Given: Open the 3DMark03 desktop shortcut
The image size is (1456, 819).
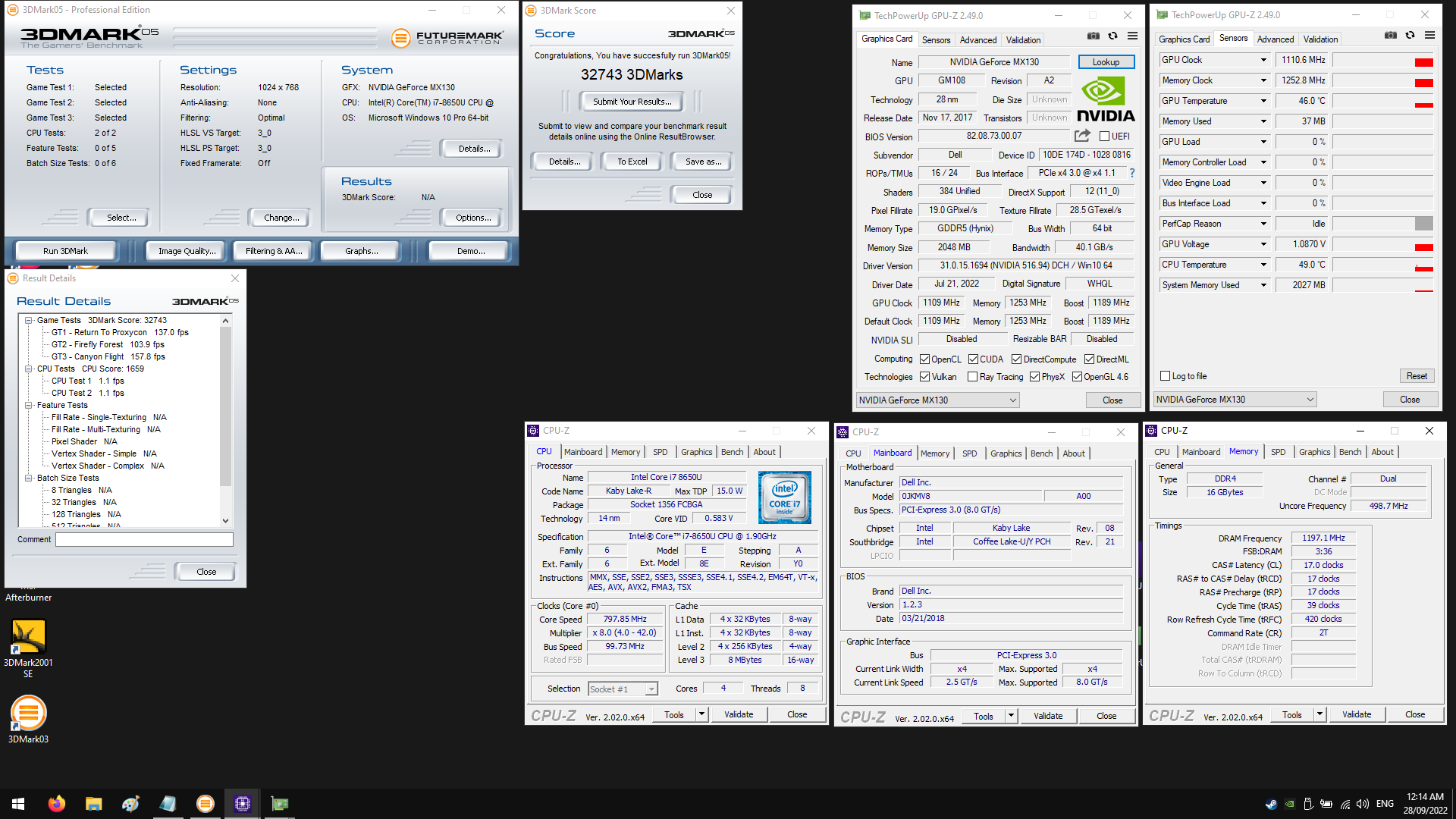Looking at the screenshot, I should (x=28, y=719).
